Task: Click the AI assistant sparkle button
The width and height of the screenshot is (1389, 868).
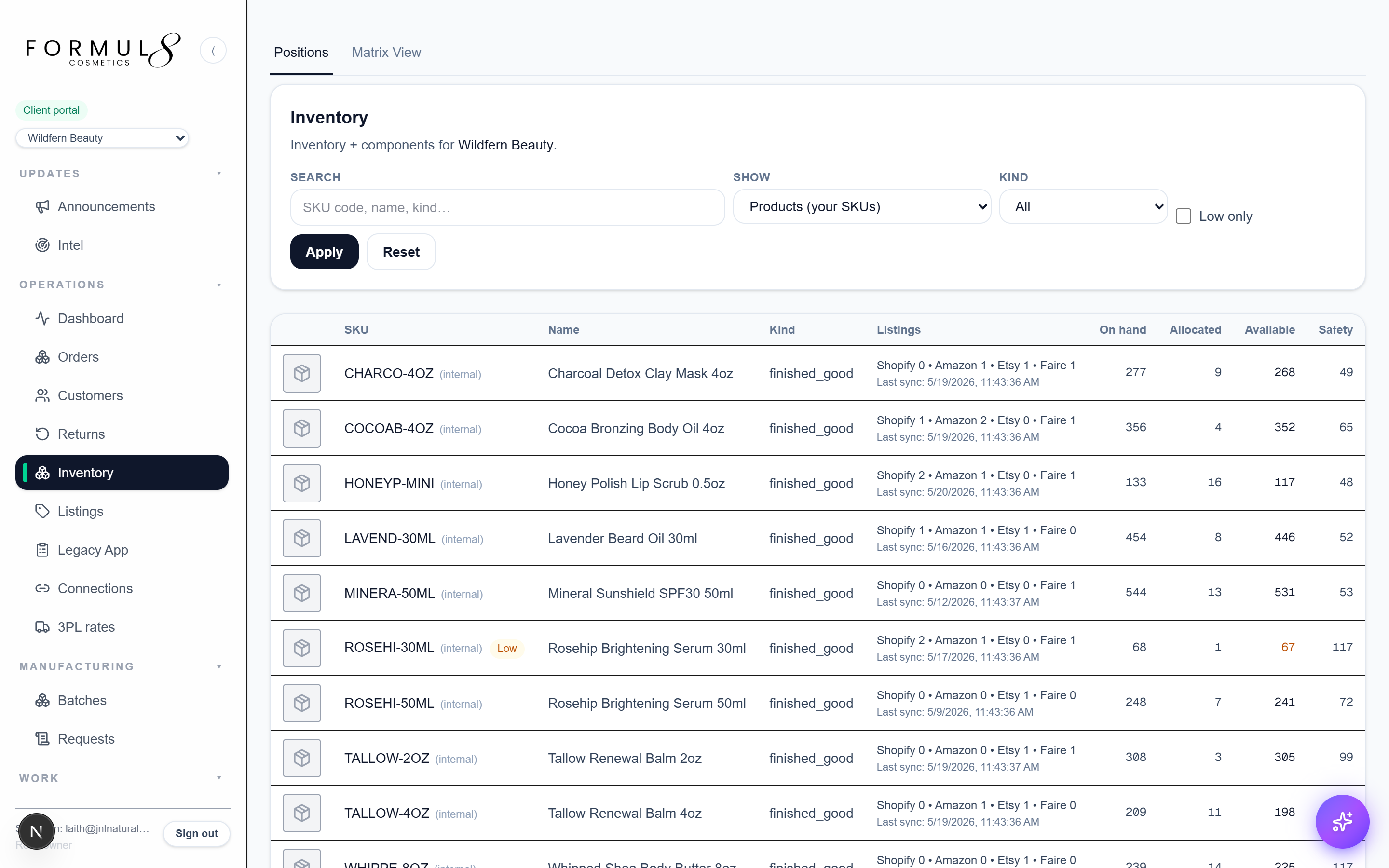Action: (x=1342, y=822)
